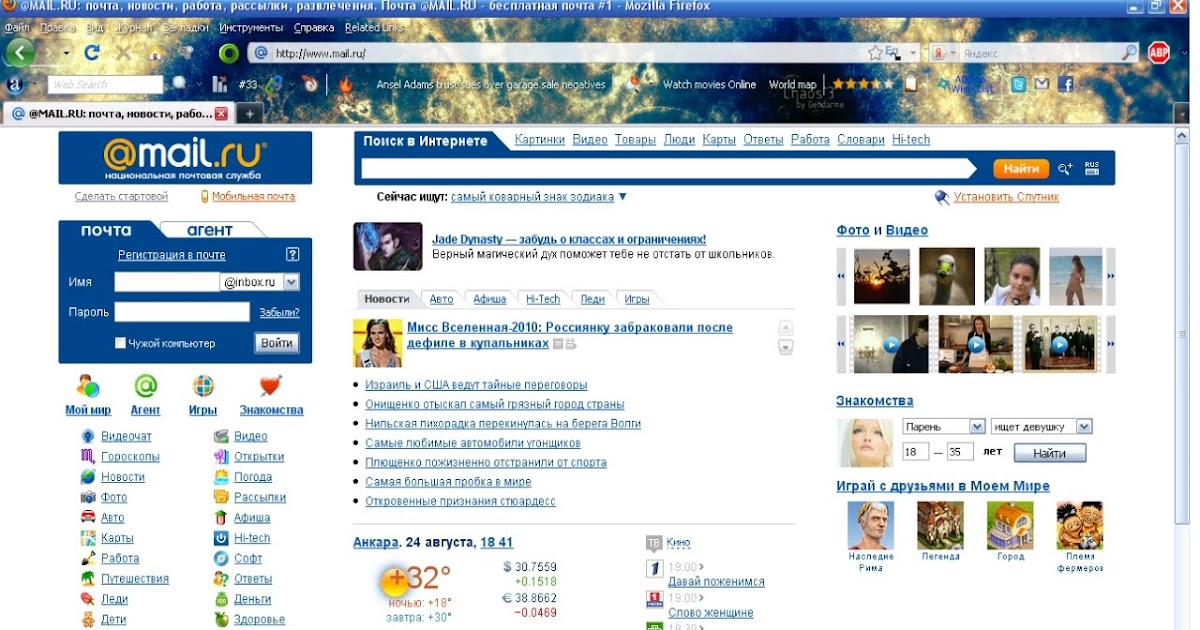Click the Наследие Рима game icon
Viewport: 1200px width, 630px height.
pos(870,525)
